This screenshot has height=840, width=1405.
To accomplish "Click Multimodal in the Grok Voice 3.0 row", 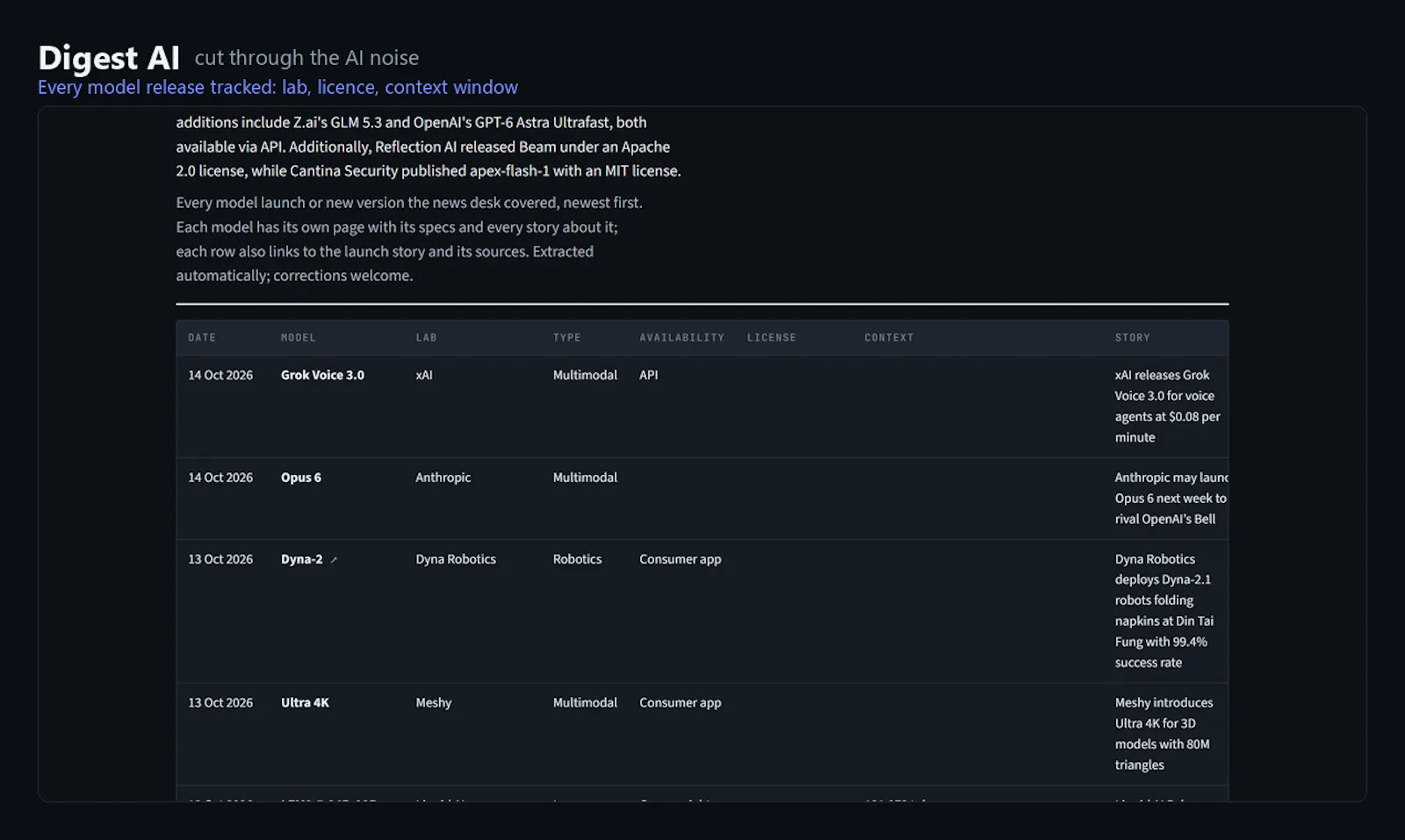I will click(585, 375).
